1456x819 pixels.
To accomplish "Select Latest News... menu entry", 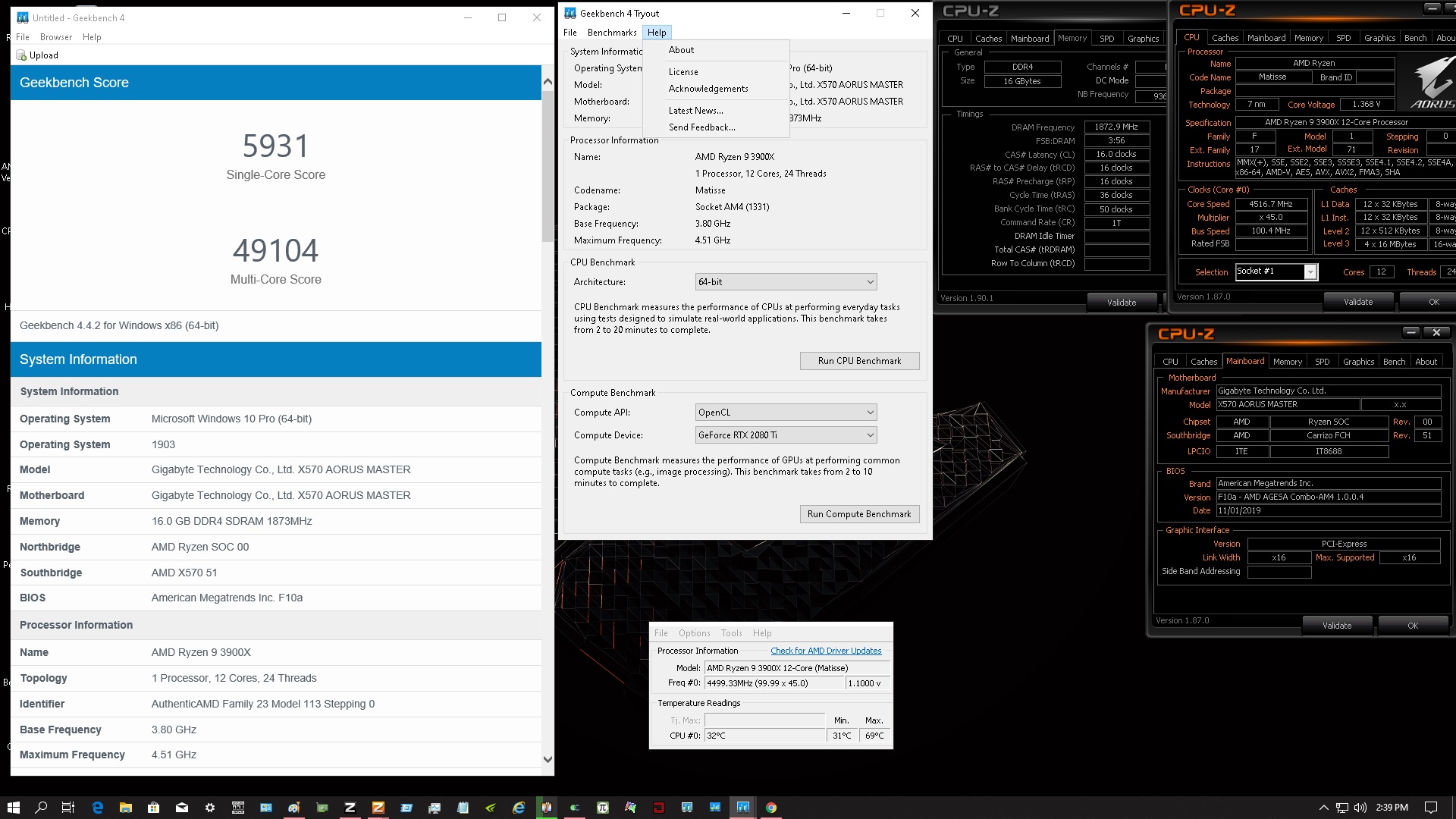I will (695, 111).
